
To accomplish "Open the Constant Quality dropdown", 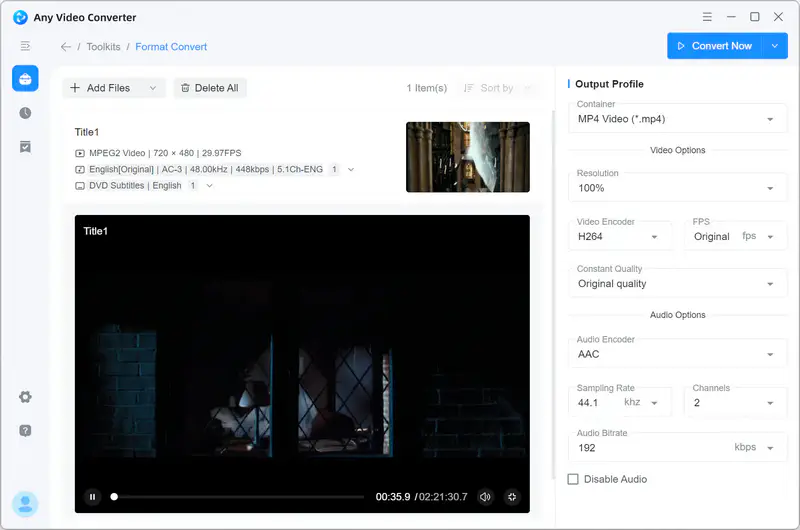I will click(x=678, y=284).
